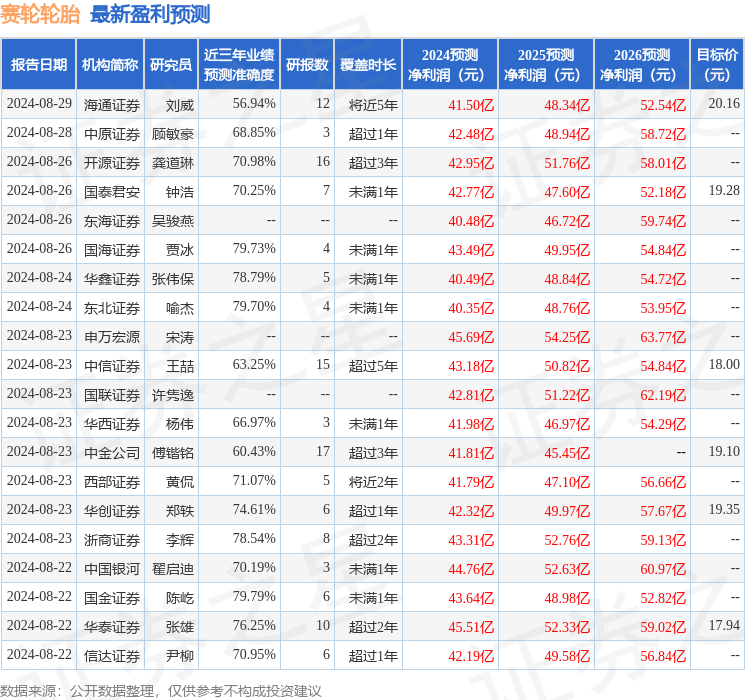
Task: Select the 西部证券 institution cell
Action: 112,482
